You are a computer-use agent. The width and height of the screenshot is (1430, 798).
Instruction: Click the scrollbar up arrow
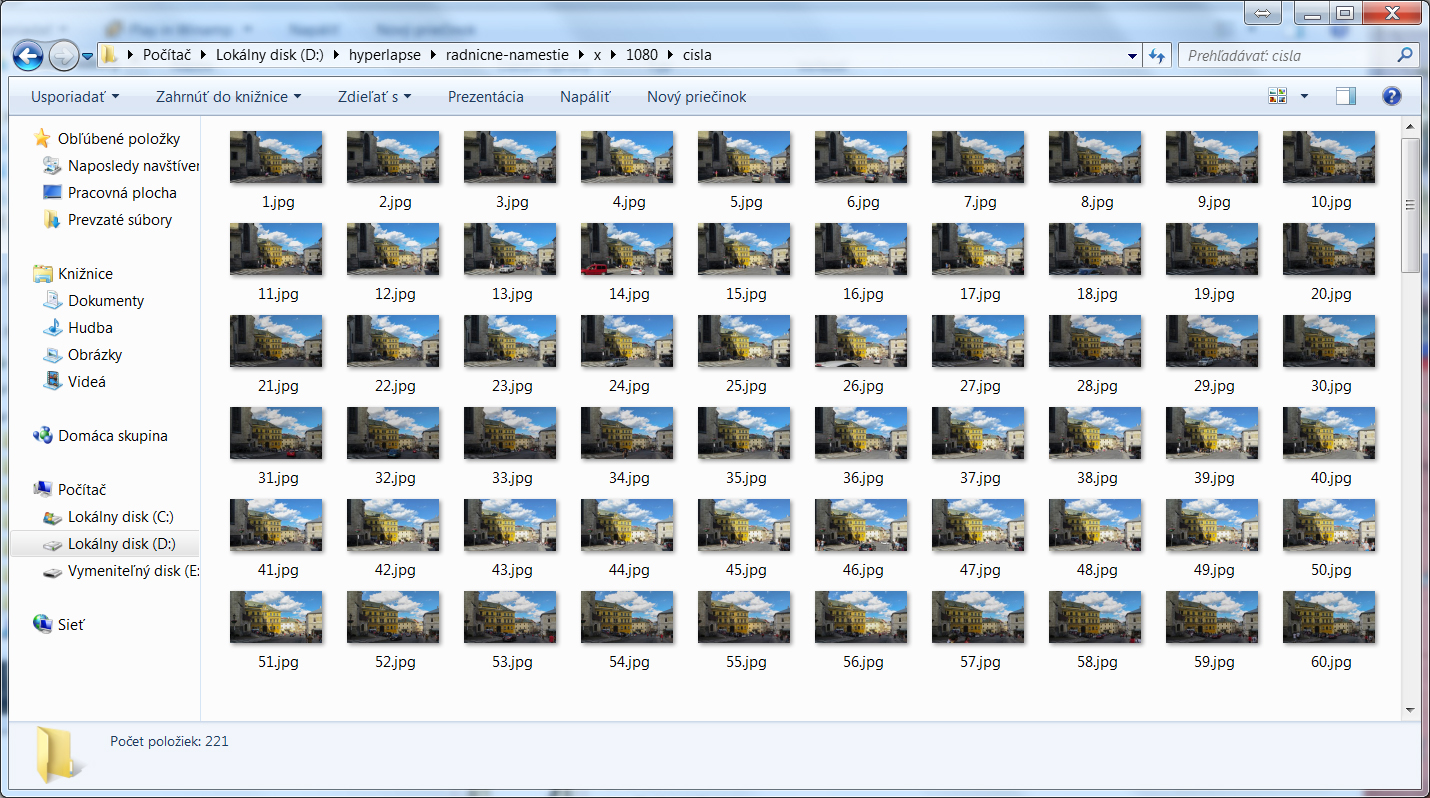point(1410,127)
